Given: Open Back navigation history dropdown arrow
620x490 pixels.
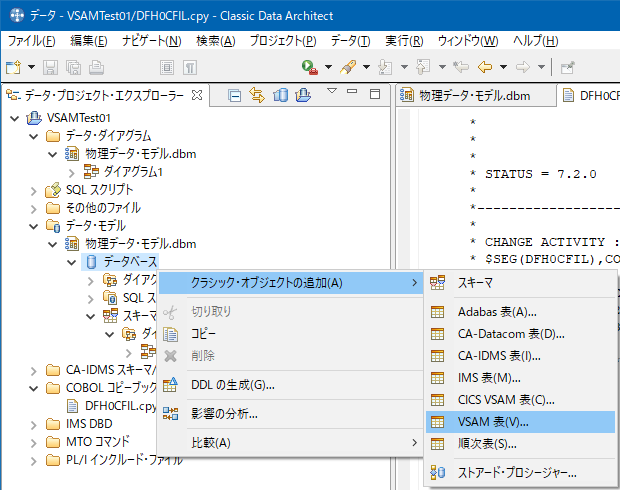Looking at the screenshot, I should [x=503, y=67].
